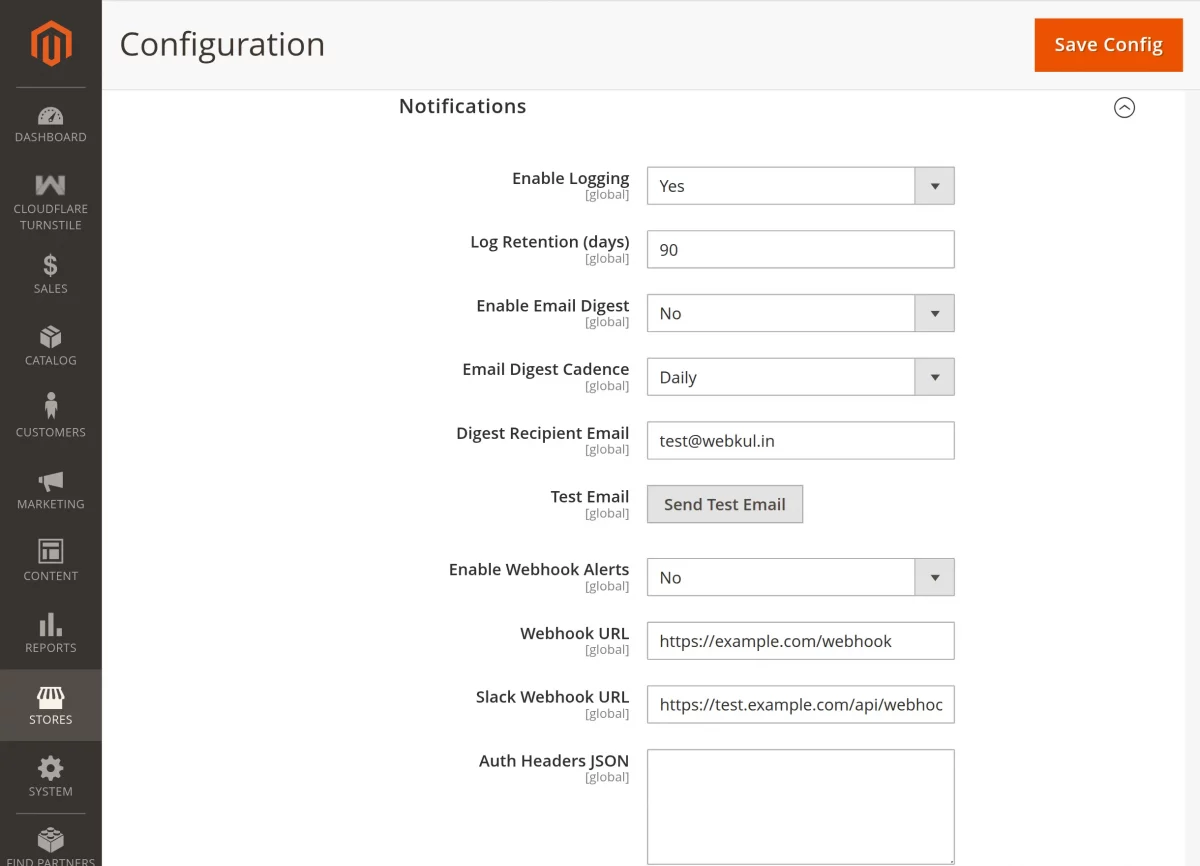The height and width of the screenshot is (866, 1200).
Task: Open the Email Digest Cadence dropdown
Action: (x=800, y=377)
